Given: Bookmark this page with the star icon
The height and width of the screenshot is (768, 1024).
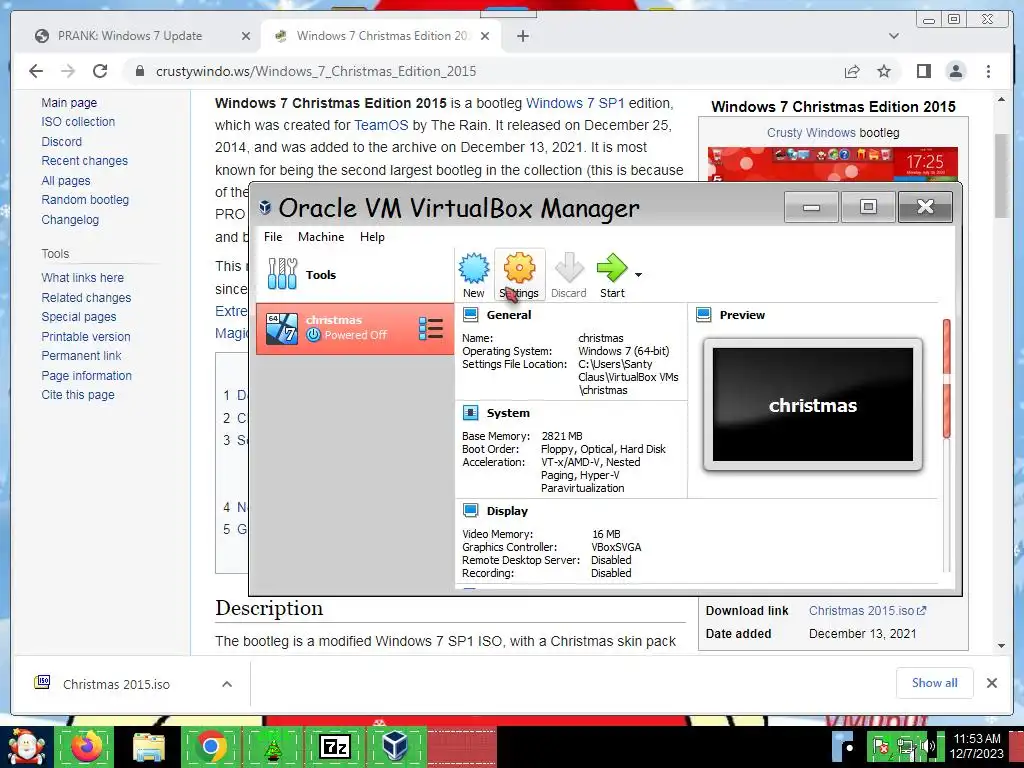Looking at the screenshot, I should tap(884, 71).
